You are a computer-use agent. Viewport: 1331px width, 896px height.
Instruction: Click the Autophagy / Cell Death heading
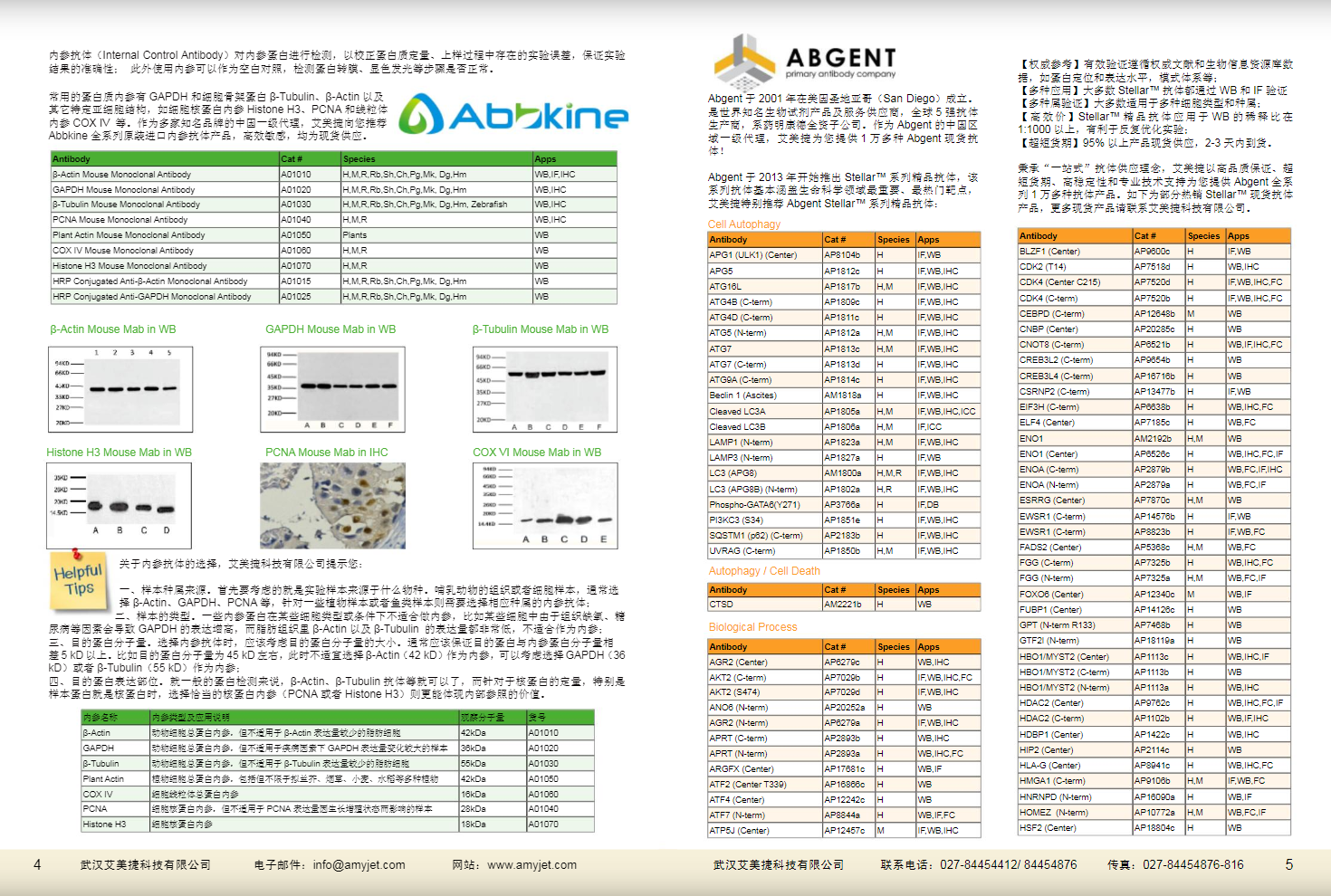[763, 571]
